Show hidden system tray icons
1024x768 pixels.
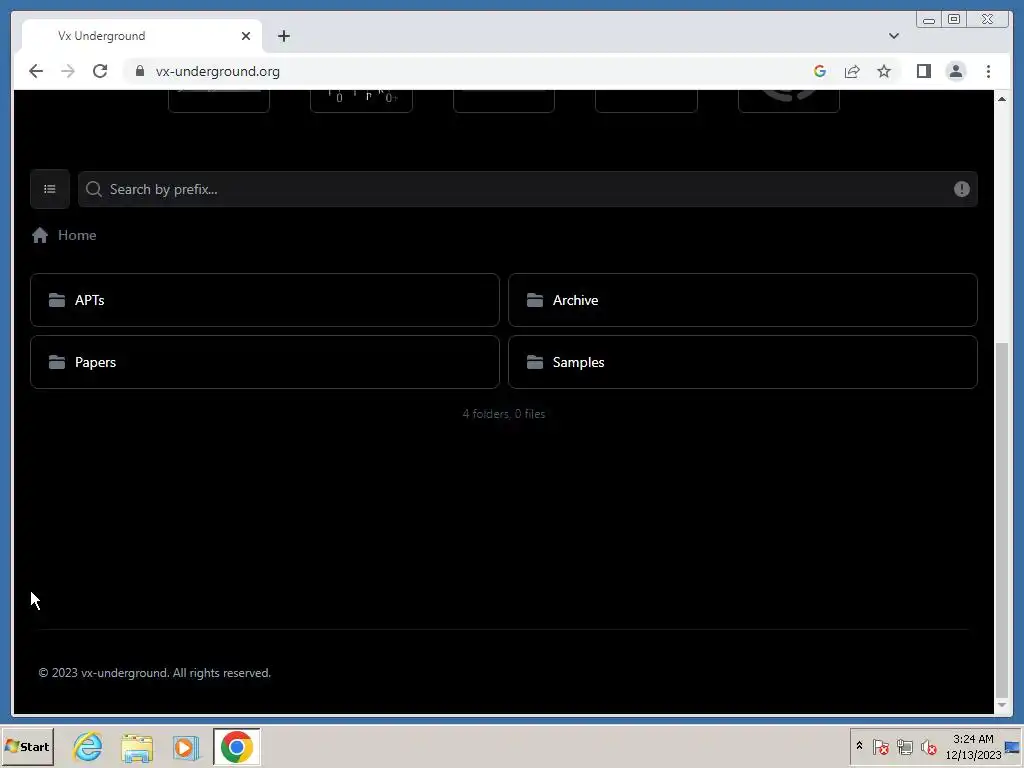[859, 746]
